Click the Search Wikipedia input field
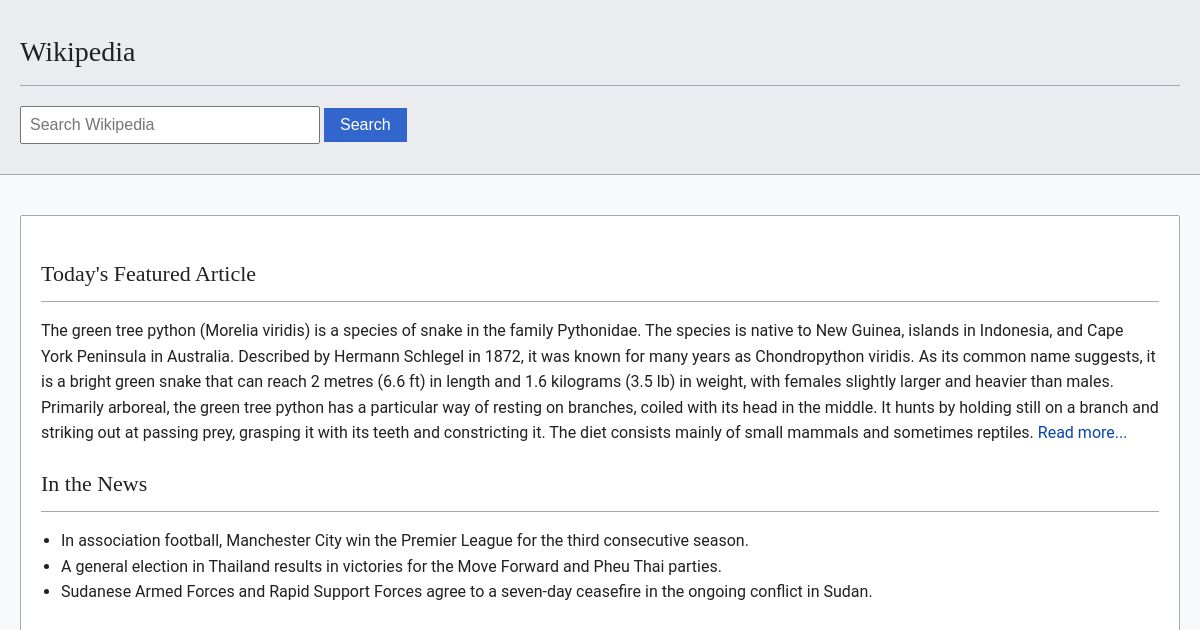 click(x=170, y=125)
